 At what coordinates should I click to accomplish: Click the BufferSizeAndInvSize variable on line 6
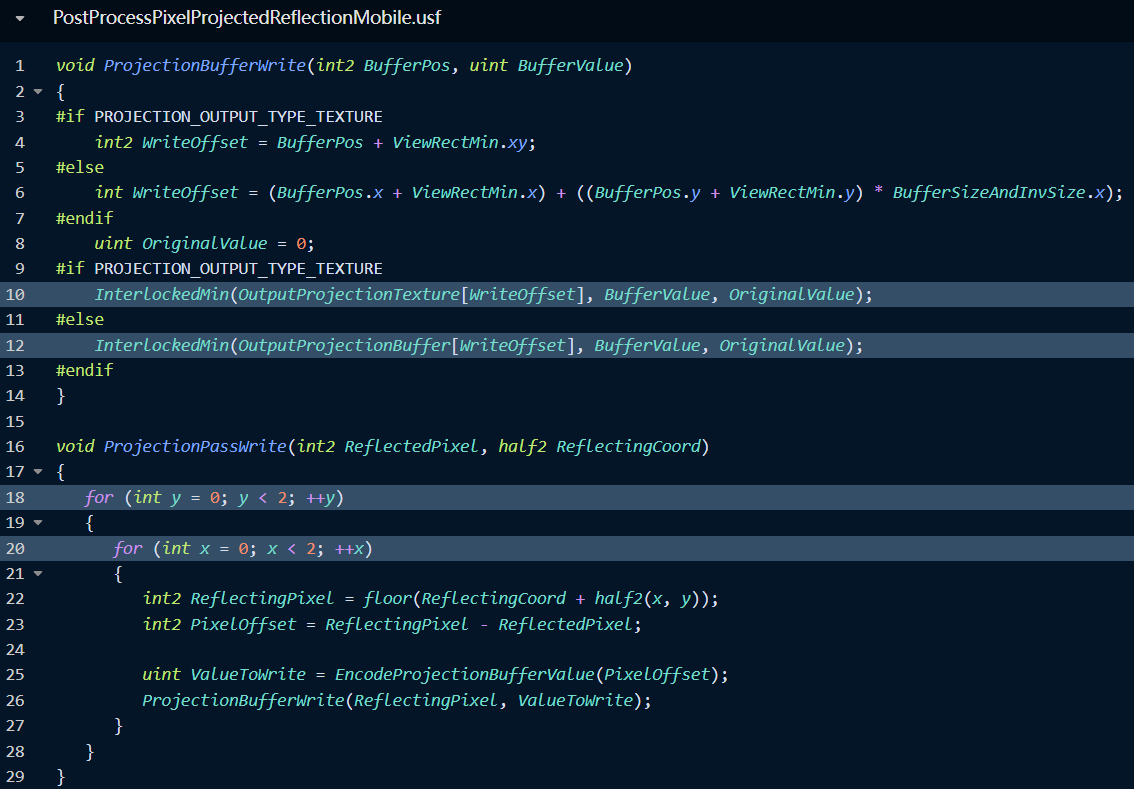pyautogui.click(x=988, y=193)
